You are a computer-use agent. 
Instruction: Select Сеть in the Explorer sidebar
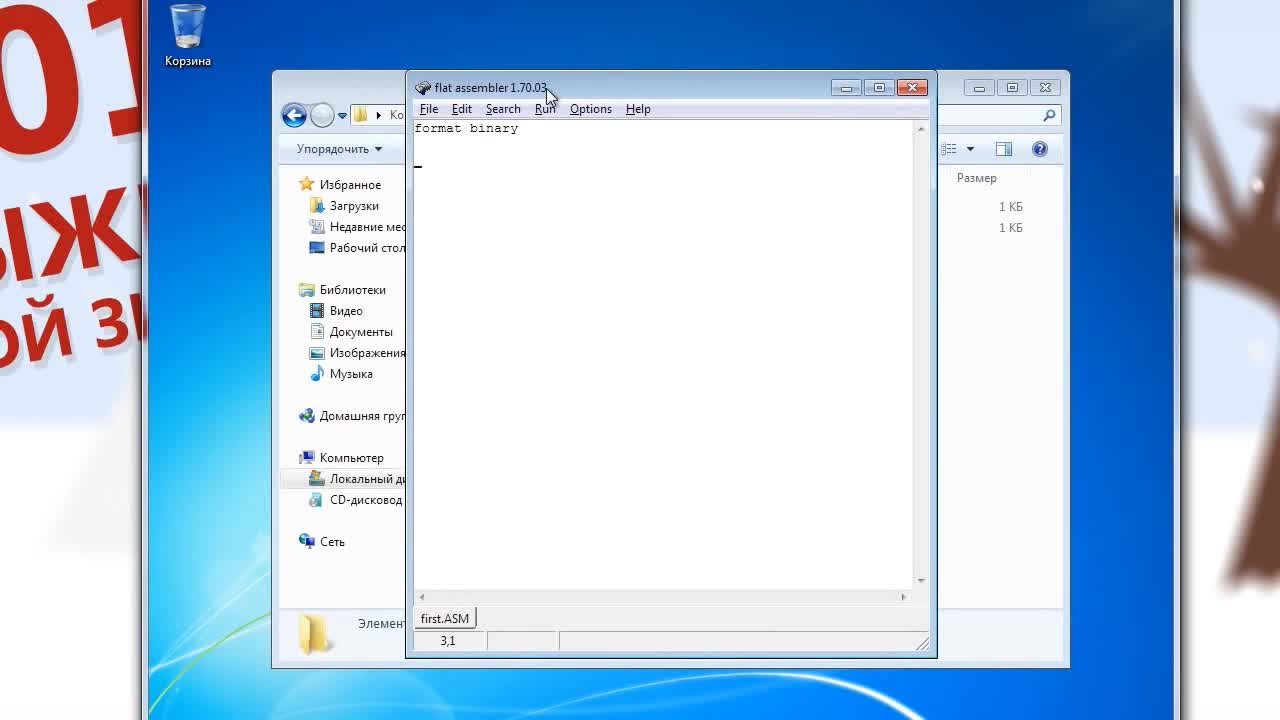pos(332,542)
